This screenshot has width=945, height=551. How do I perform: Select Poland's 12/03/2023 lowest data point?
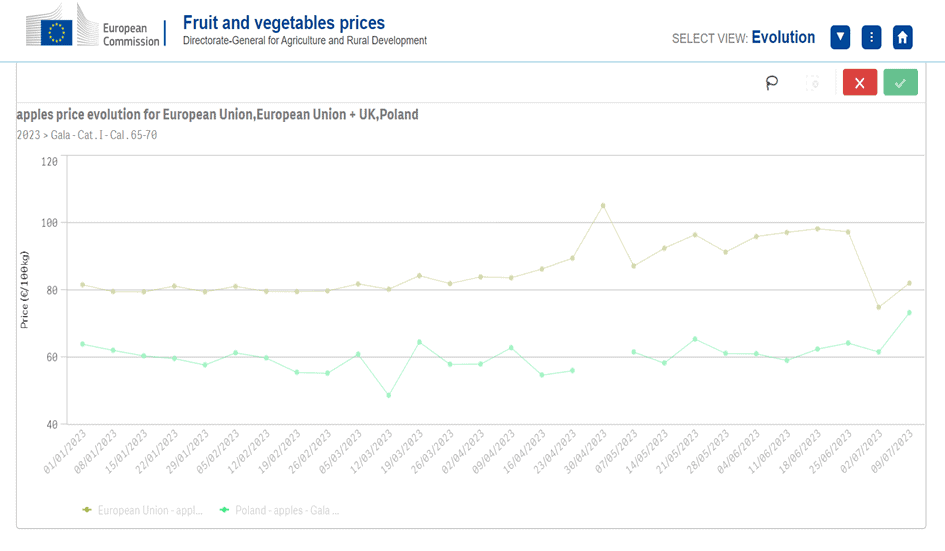pyautogui.click(x=389, y=395)
